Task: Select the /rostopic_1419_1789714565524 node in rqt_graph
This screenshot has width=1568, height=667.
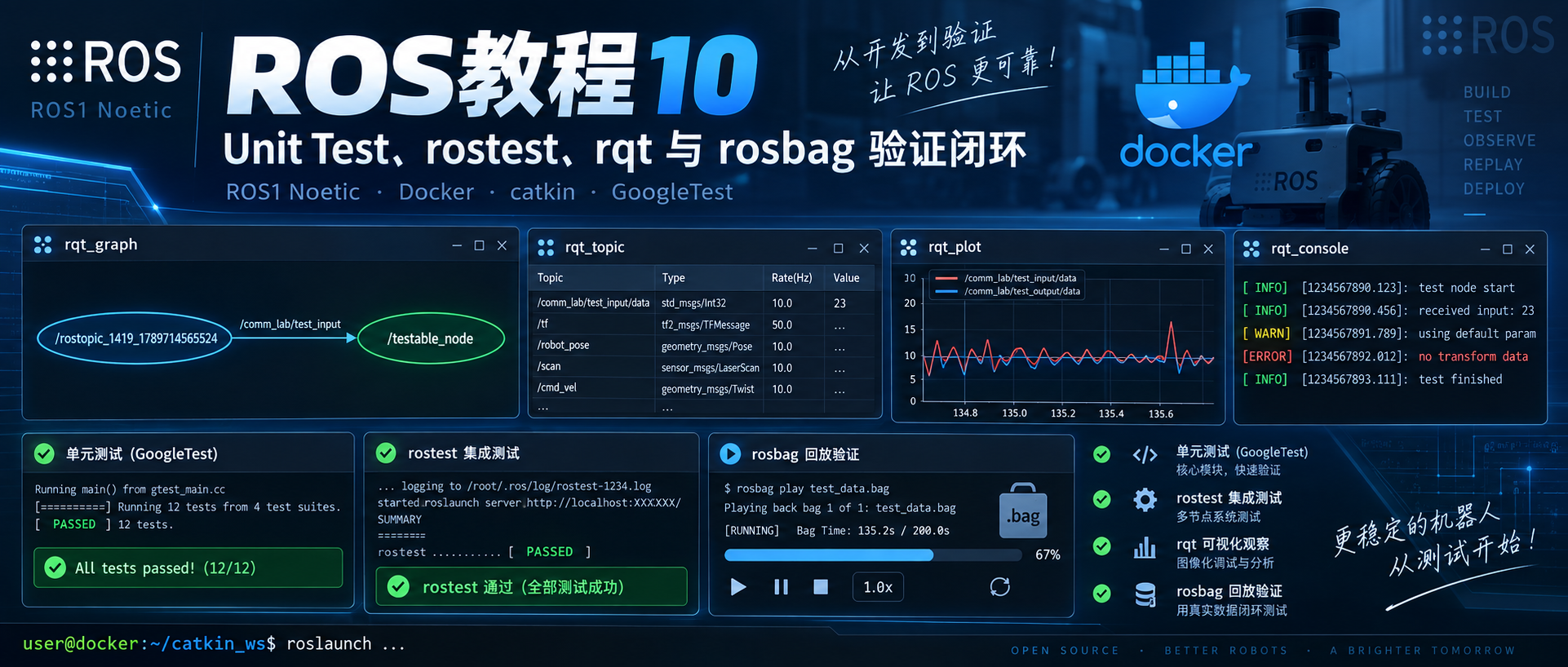Action: [x=135, y=338]
